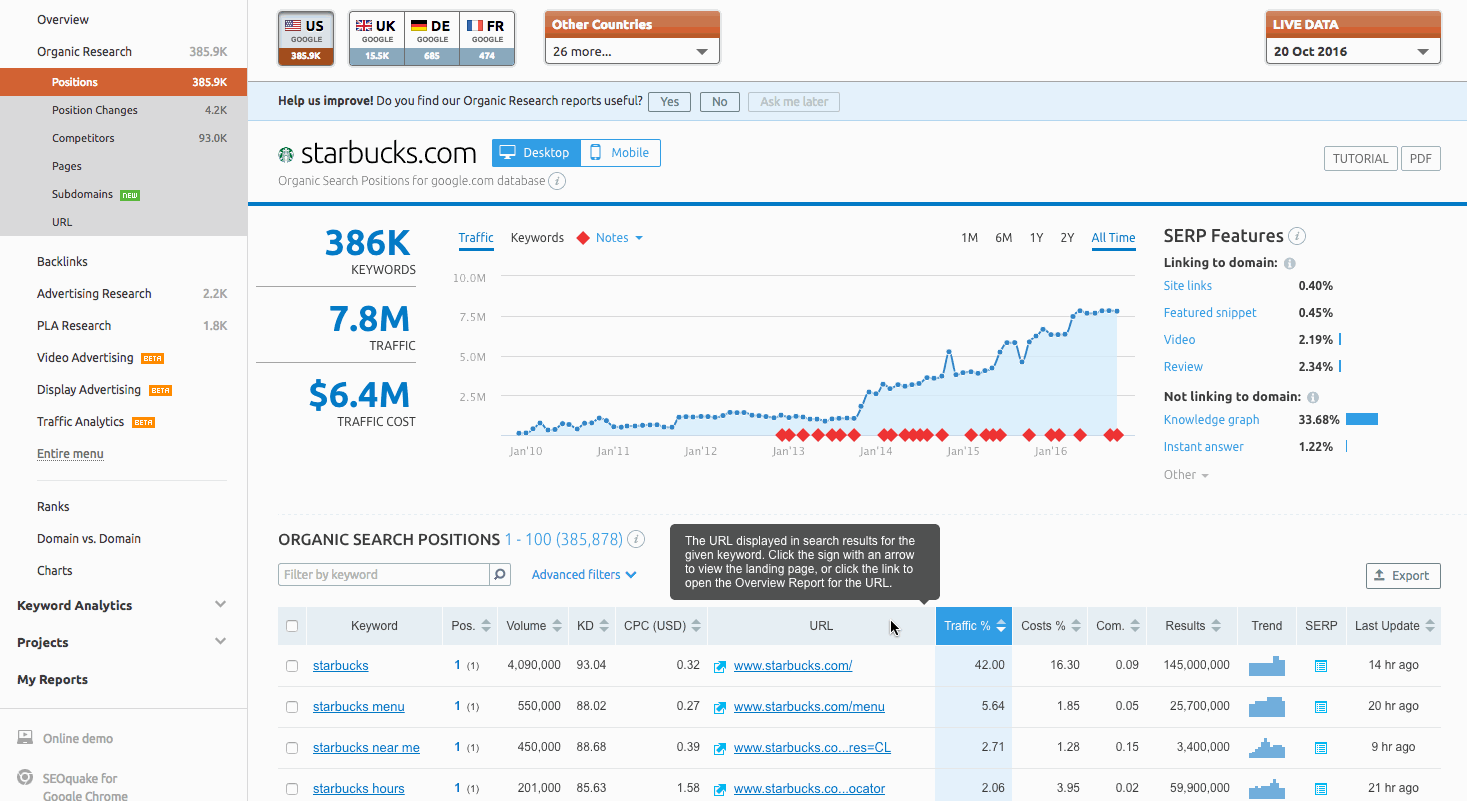Switch to Mobile view toggle

pos(620,153)
